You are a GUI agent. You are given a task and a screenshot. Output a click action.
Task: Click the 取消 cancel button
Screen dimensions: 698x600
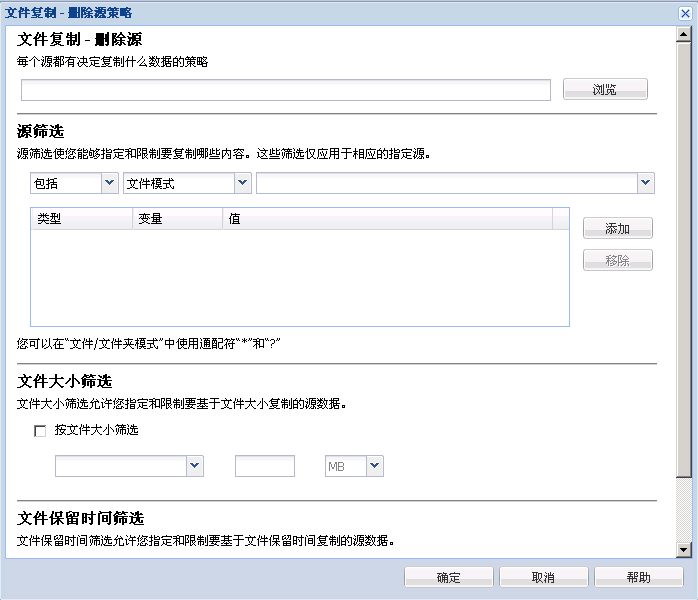tap(544, 577)
